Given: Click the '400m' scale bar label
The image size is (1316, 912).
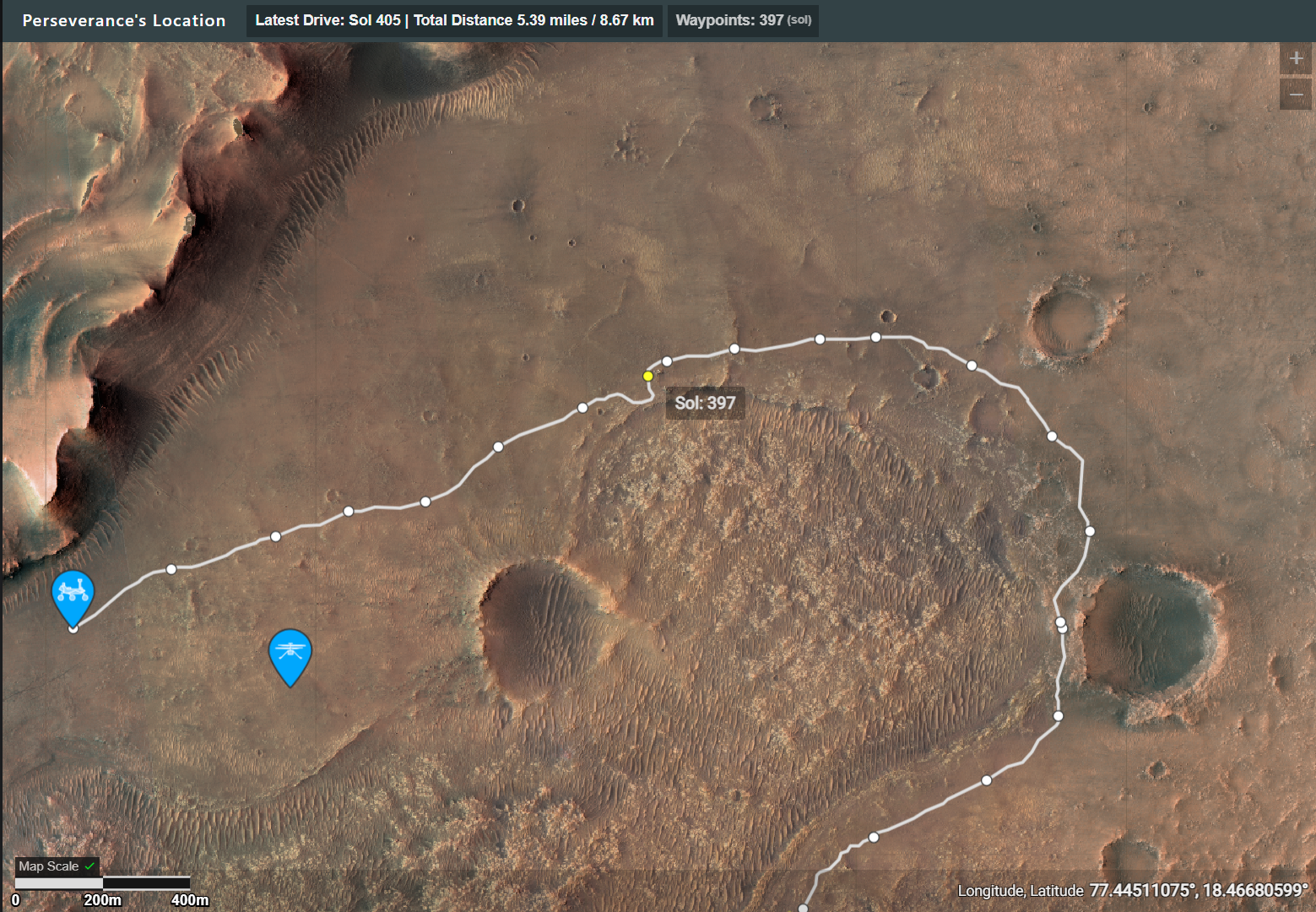Looking at the screenshot, I should [x=190, y=900].
